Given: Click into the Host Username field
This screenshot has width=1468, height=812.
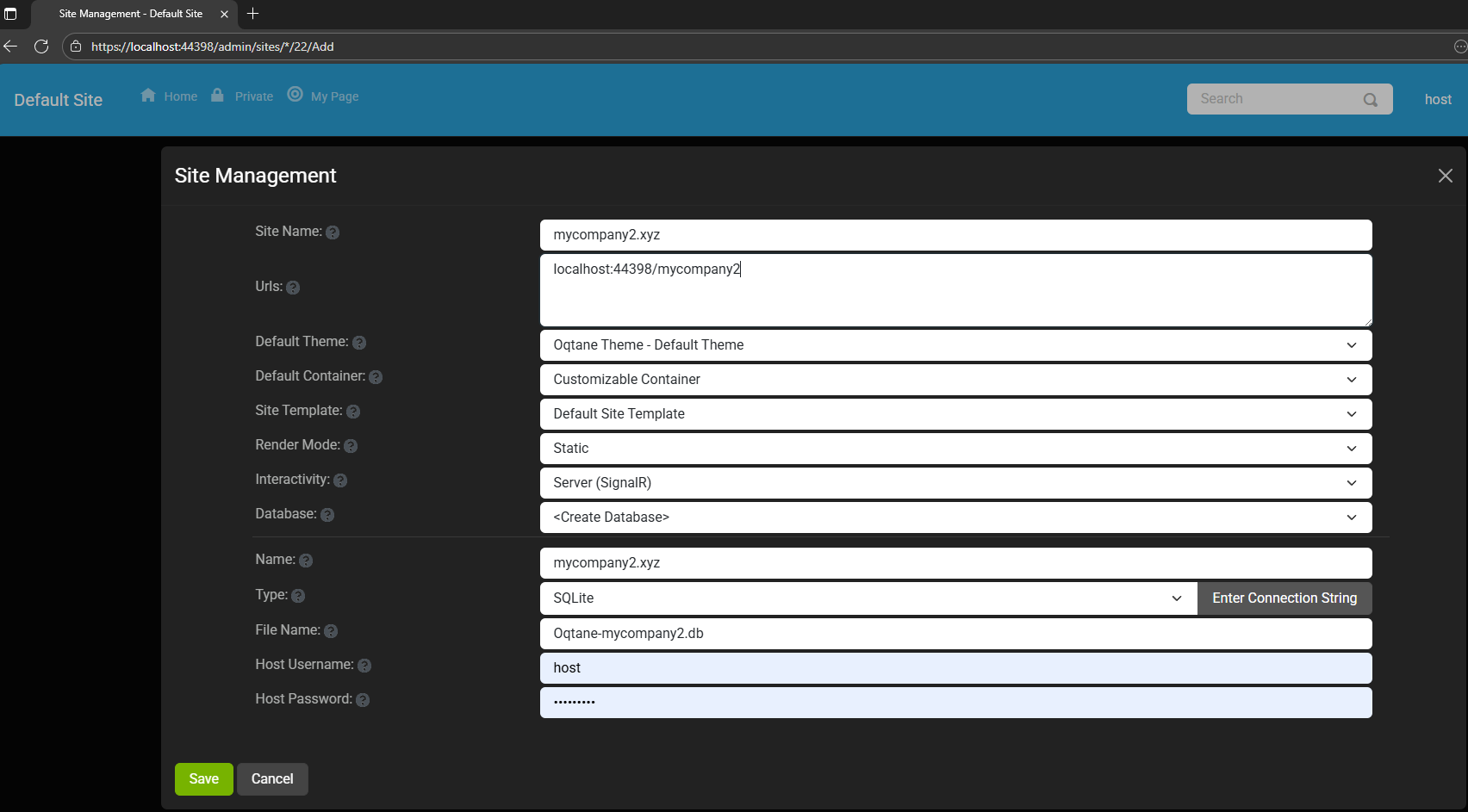Looking at the screenshot, I should pos(955,668).
